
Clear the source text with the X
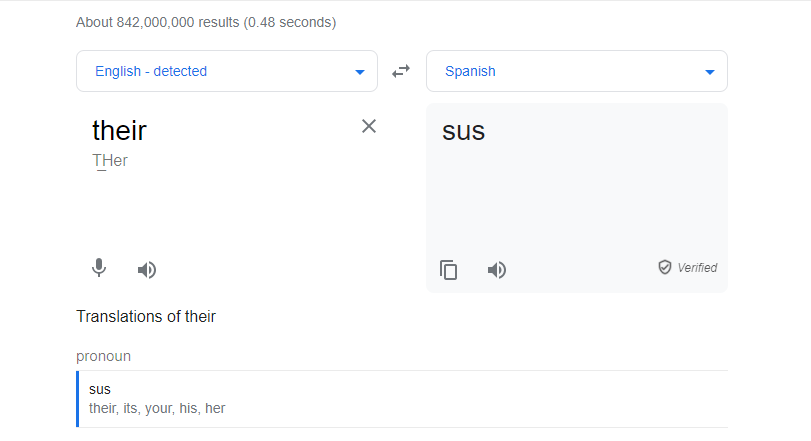(x=369, y=126)
